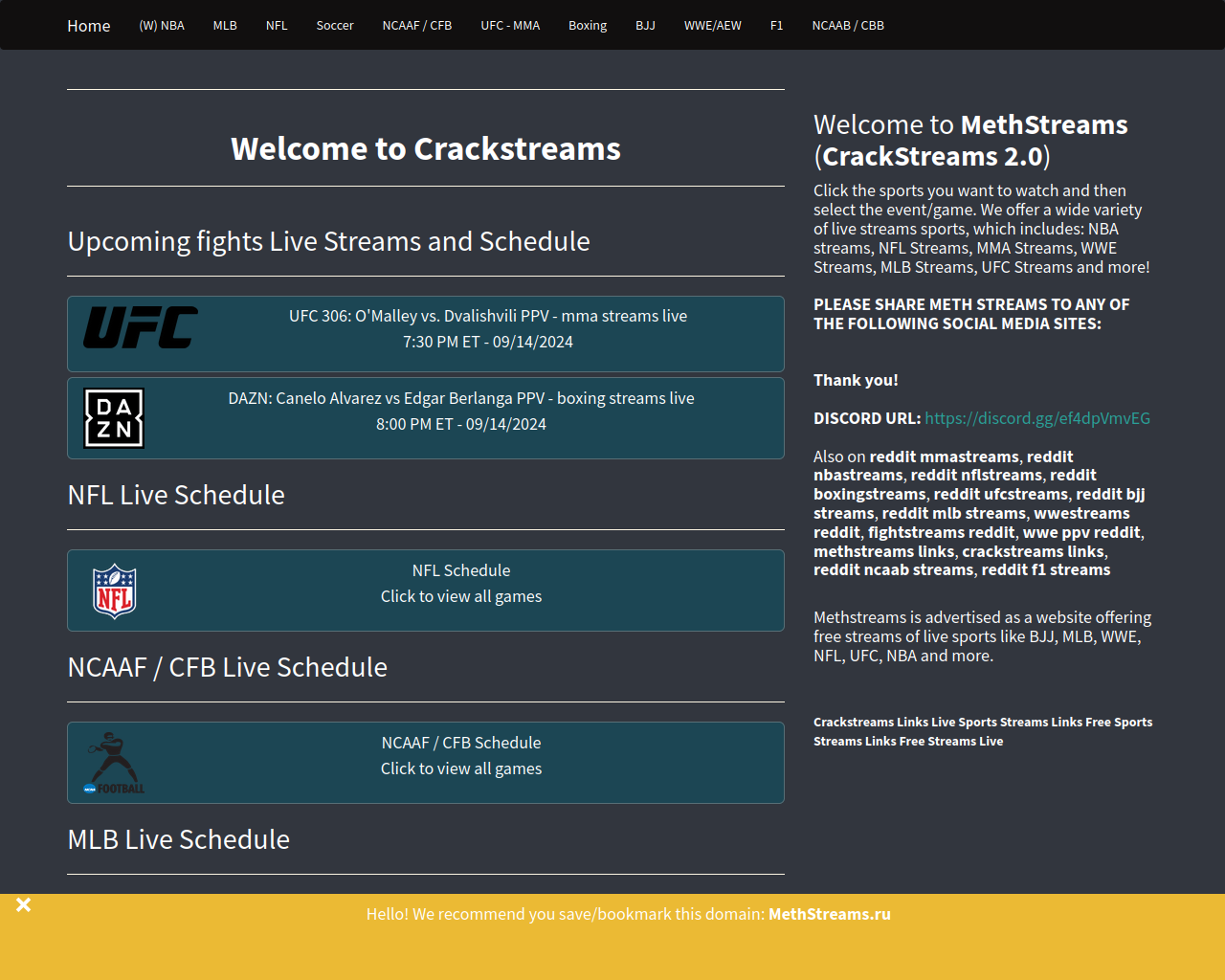Select NFL in top navigation
1225x980 pixels.
[x=277, y=26]
